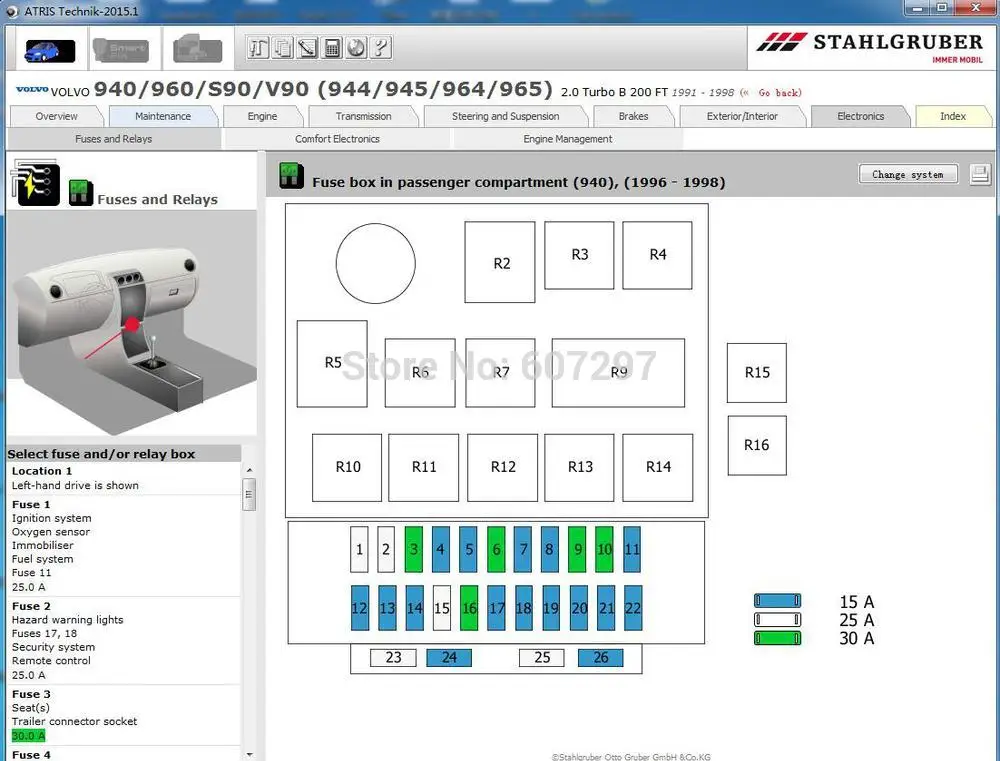Viewport: 1000px width, 761px height.
Task: Click highlighted 30.0 A value for Fuse 3
Action: [29, 735]
